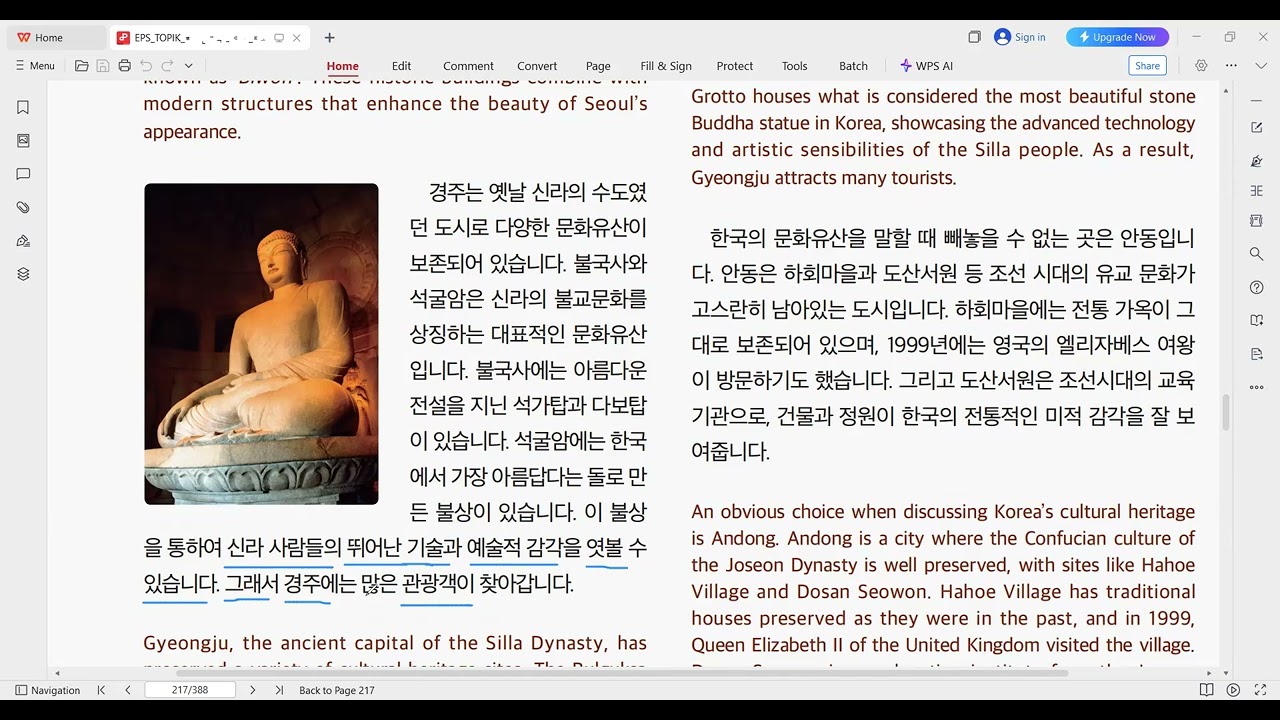This screenshot has height=720, width=1280.
Task: Open the WPS AI tab
Action: (x=926, y=66)
